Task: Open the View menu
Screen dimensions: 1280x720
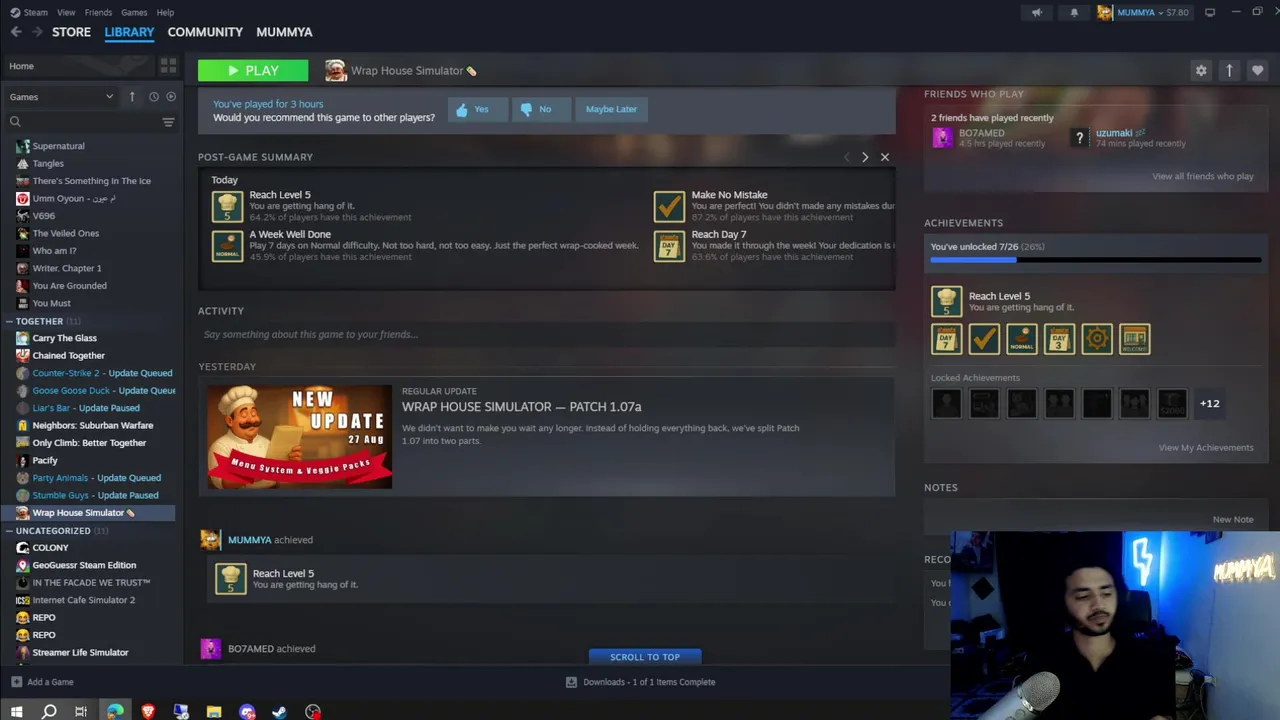Action: point(66,12)
